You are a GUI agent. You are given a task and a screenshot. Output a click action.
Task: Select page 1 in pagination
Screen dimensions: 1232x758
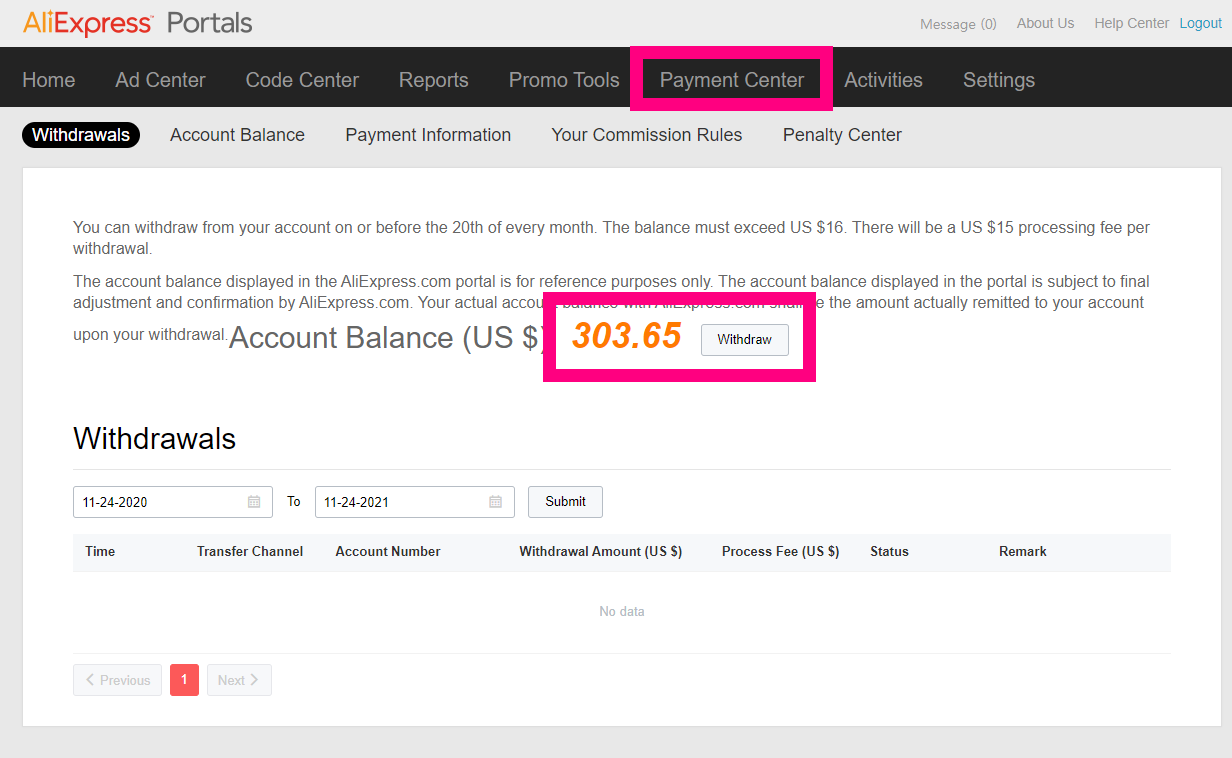[184, 680]
